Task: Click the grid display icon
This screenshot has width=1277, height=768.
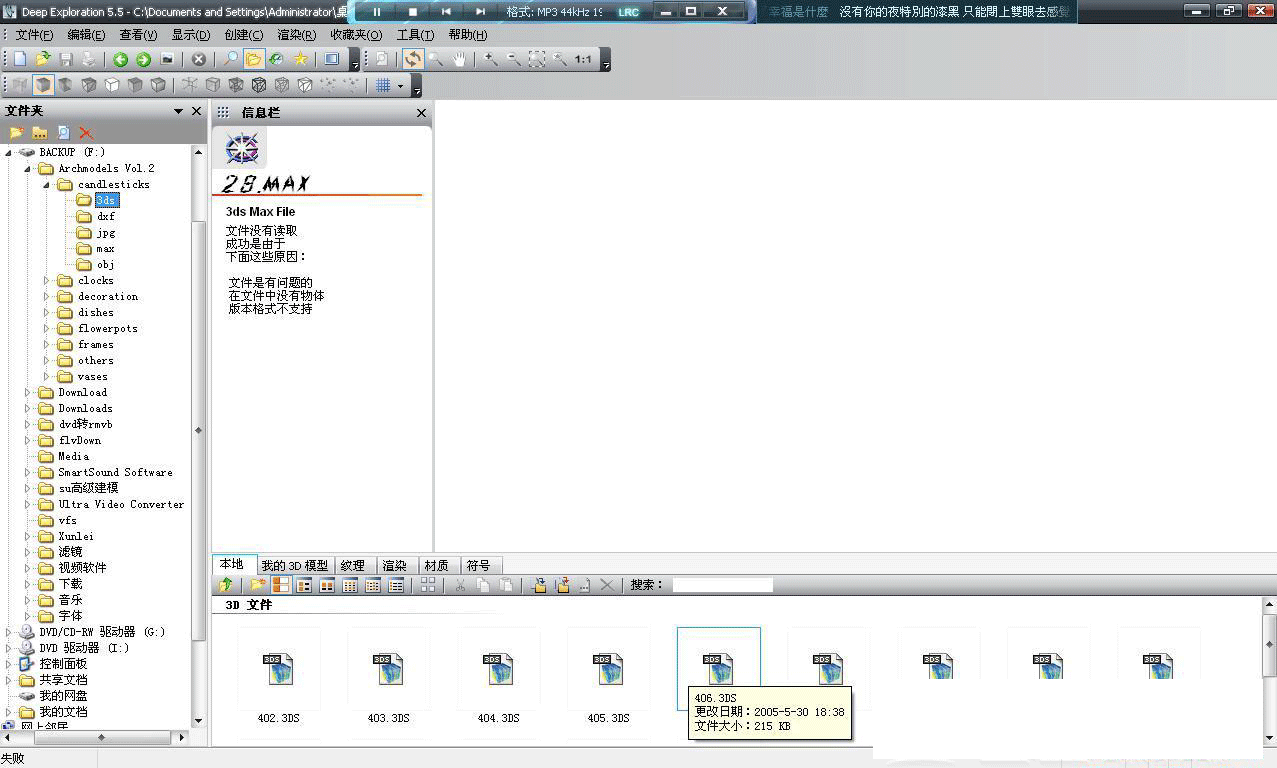Action: coord(383,85)
